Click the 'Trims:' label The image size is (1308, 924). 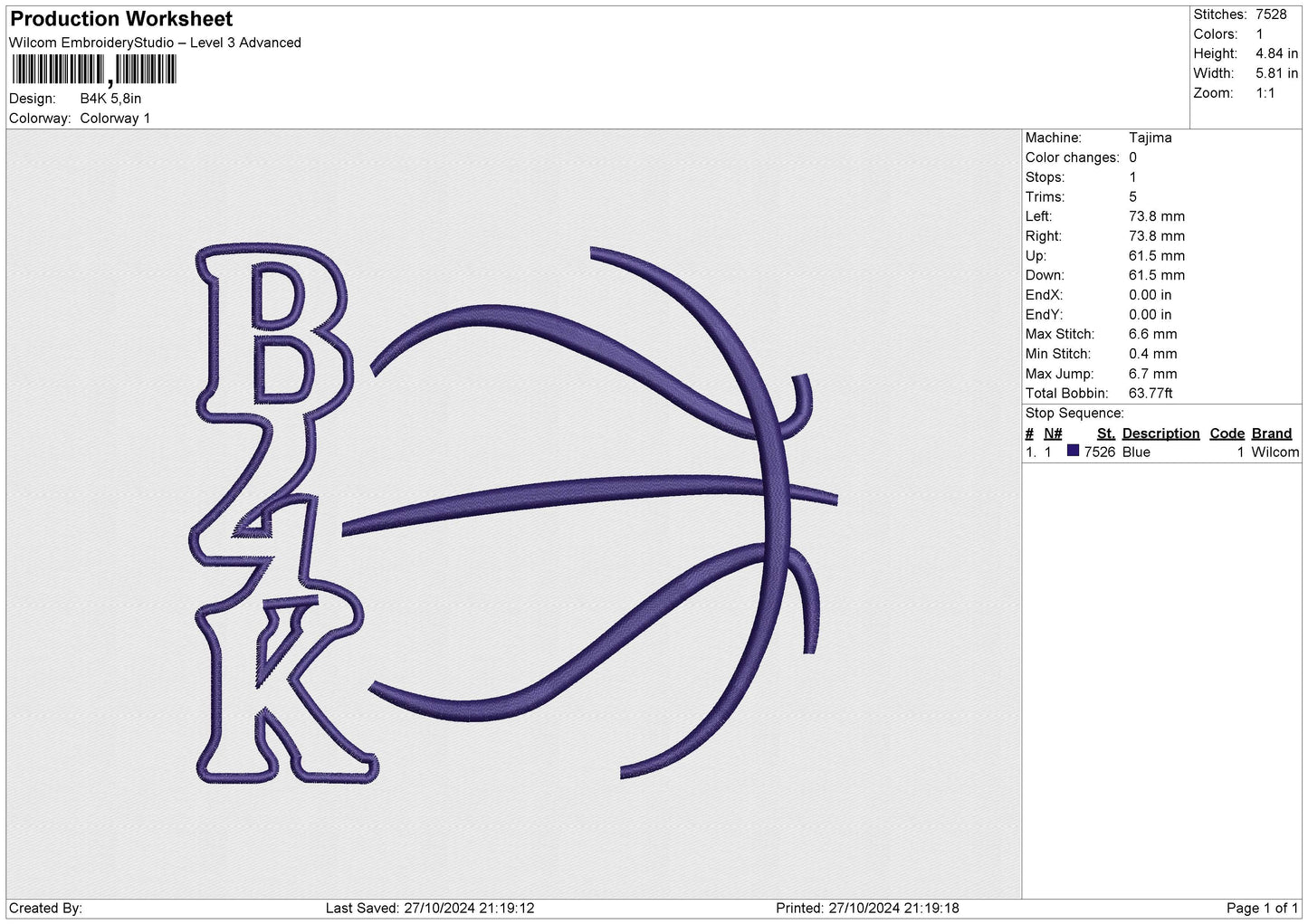(1045, 196)
